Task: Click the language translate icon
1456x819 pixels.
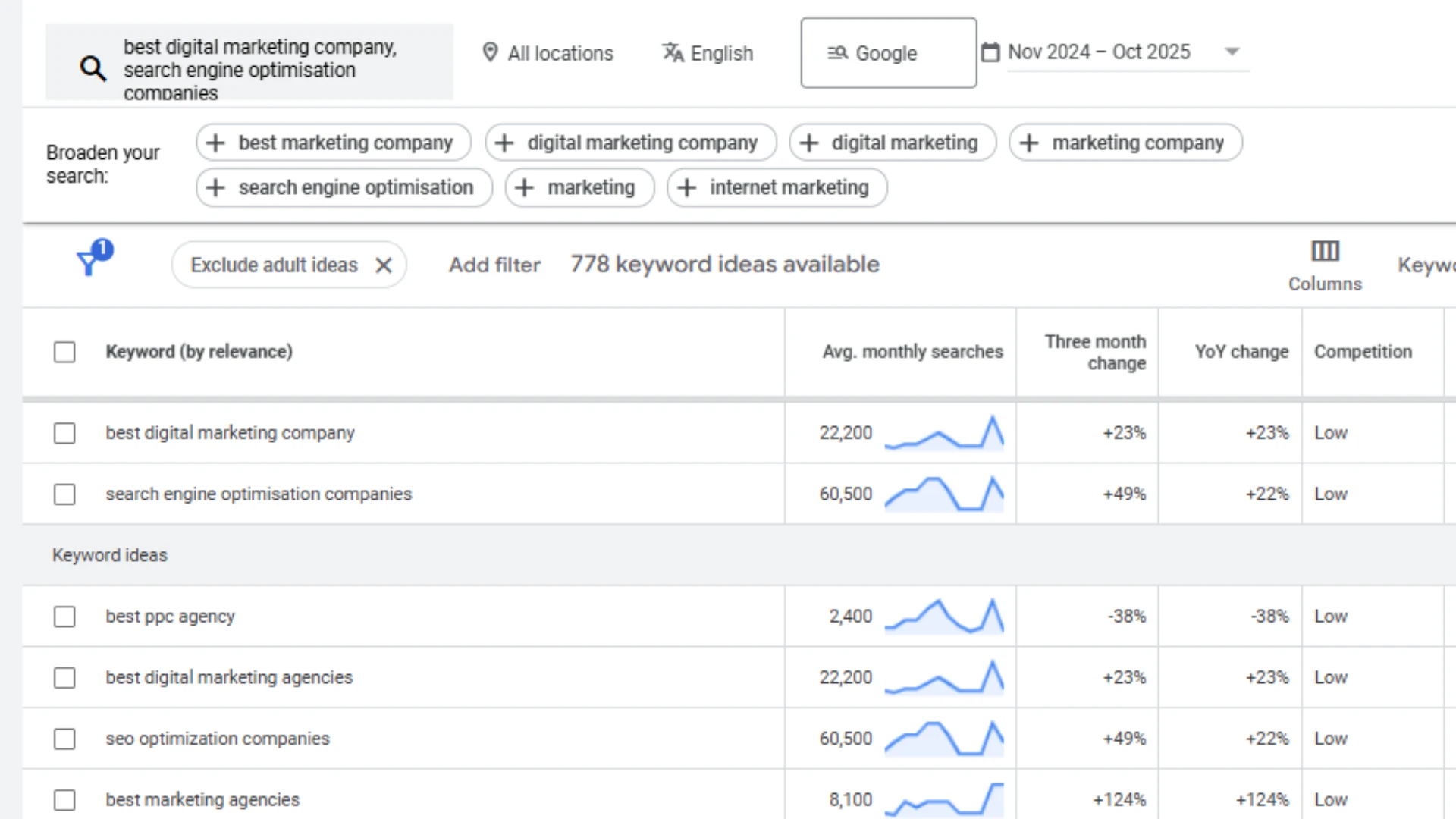Action: coord(673,52)
